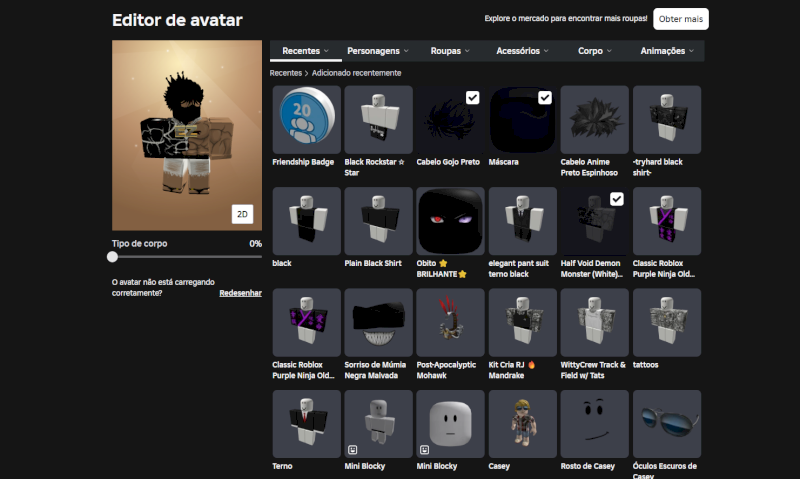Open the Roupas tab
This screenshot has height=479, width=800.
tap(451, 50)
